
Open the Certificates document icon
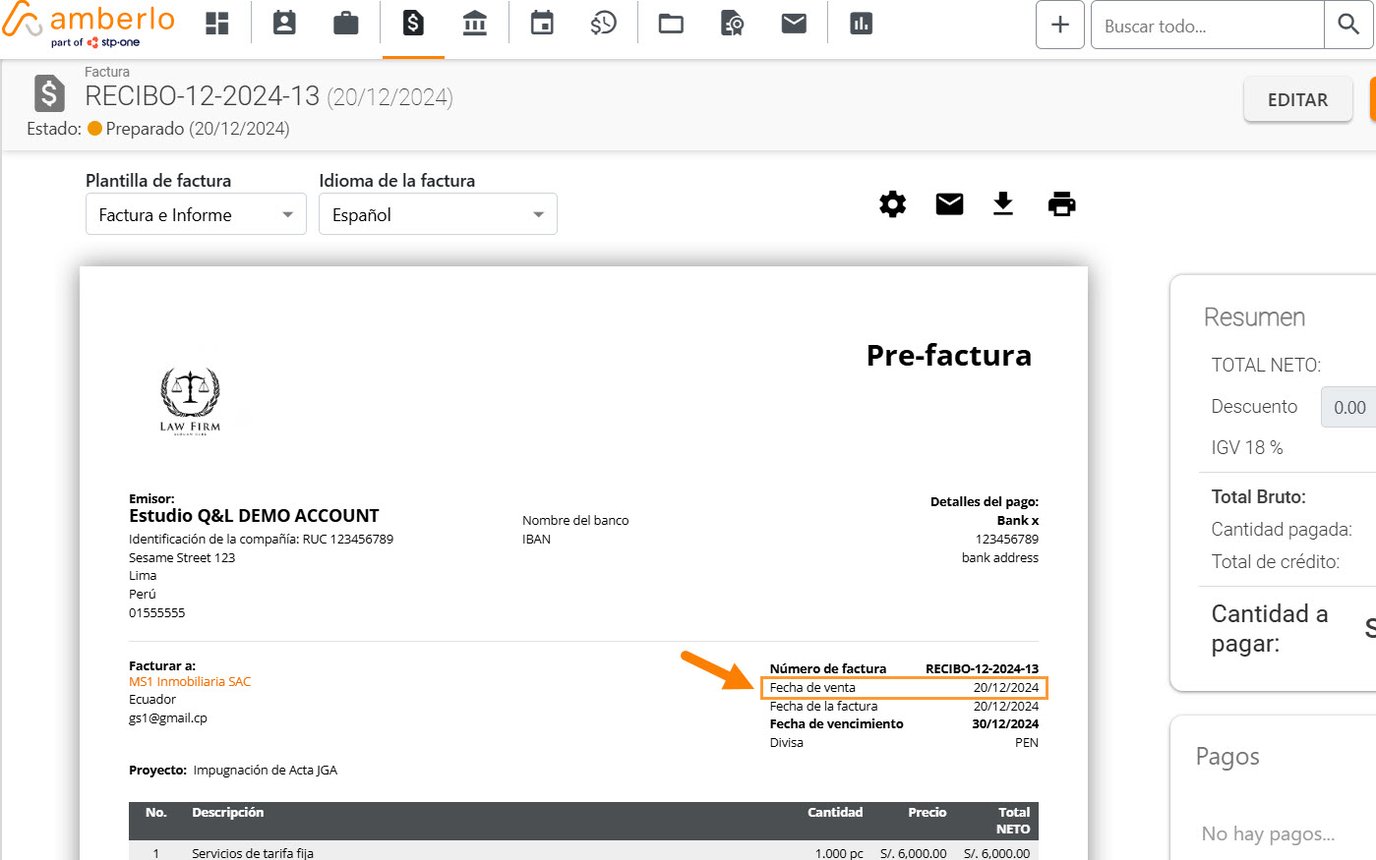pyautogui.click(x=731, y=22)
